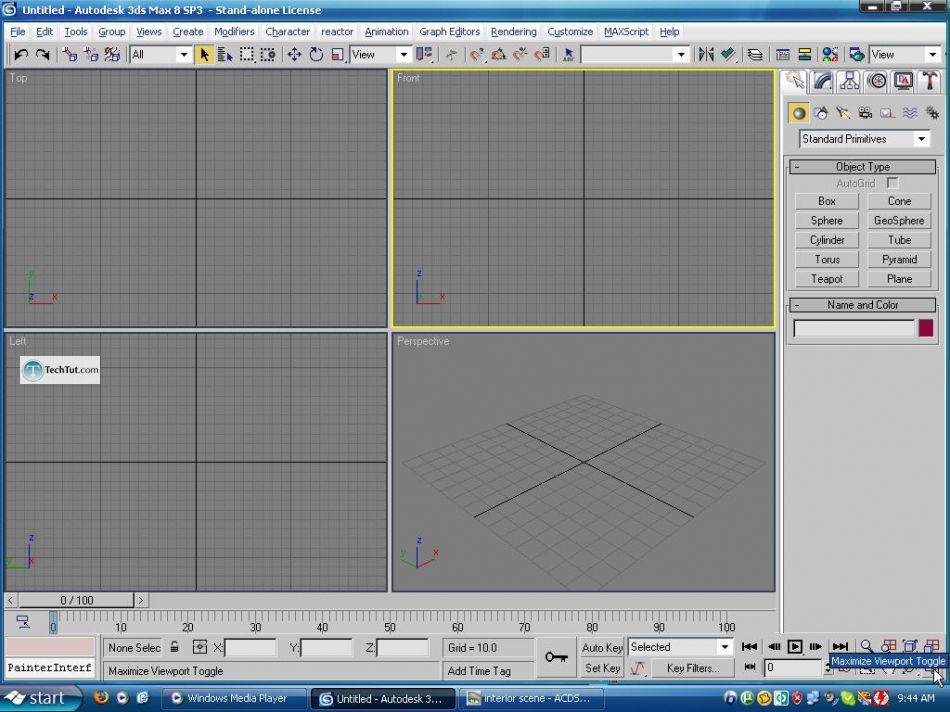Screen dimensions: 950x712
Task: Toggle Window/Crossing selection mode
Action: click(268, 55)
